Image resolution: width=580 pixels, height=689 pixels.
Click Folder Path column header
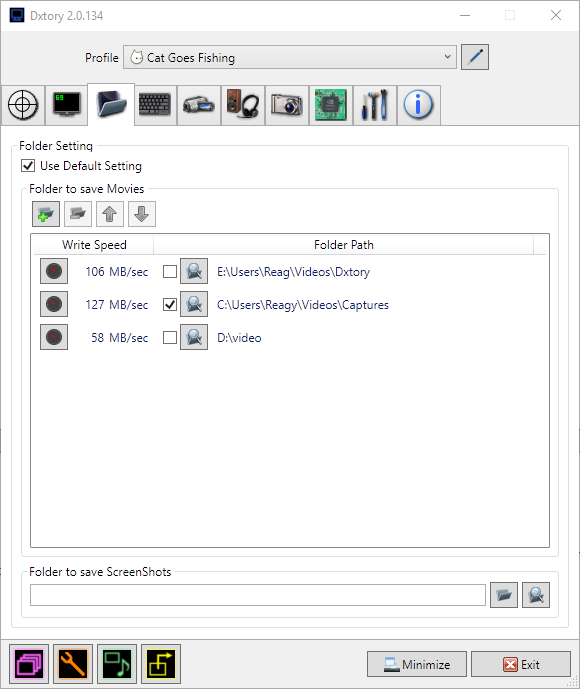point(344,245)
